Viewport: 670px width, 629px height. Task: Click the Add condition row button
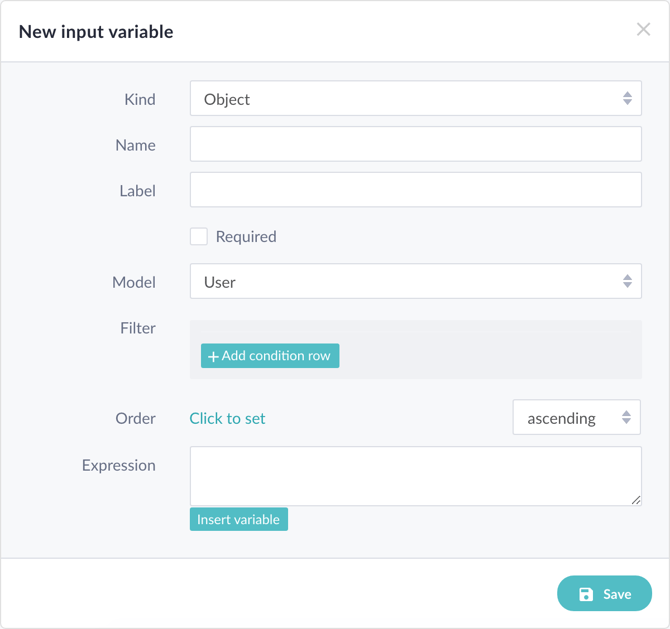coord(270,356)
